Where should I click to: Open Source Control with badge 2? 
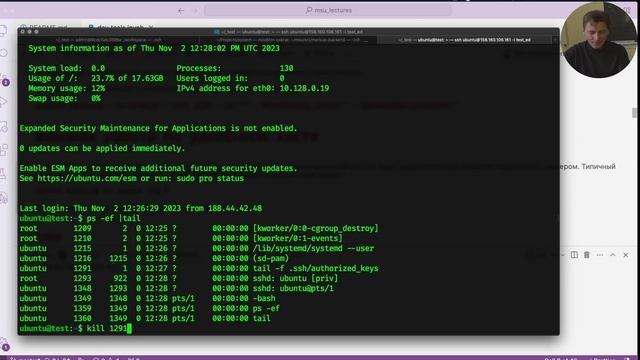click(x=4, y=79)
